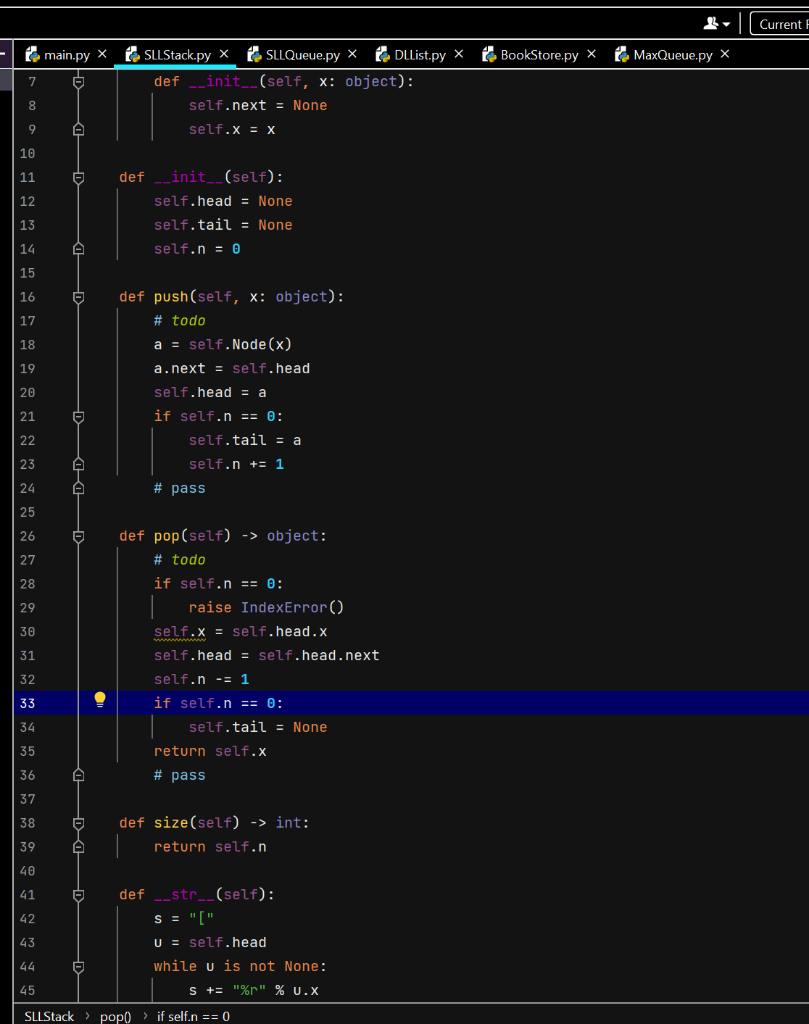Screen dimensions: 809x1024
Task: Click the Python icon on DLList.py tab
Action: point(383,55)
